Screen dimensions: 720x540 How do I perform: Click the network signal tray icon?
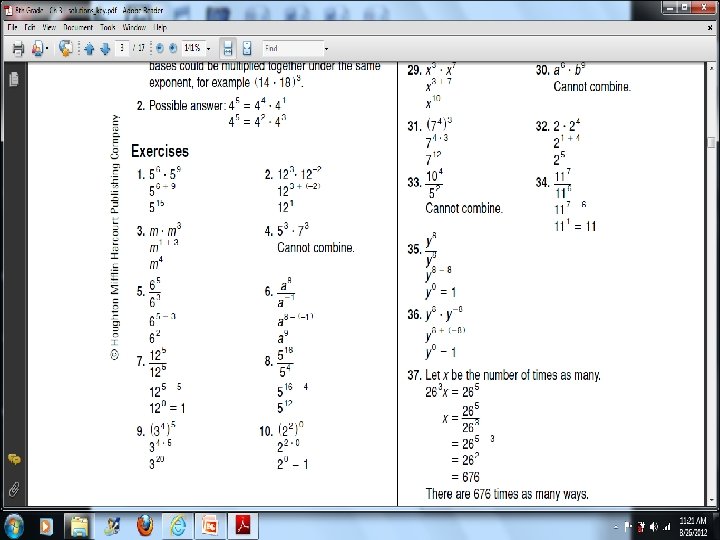click(x=667, y=527)
